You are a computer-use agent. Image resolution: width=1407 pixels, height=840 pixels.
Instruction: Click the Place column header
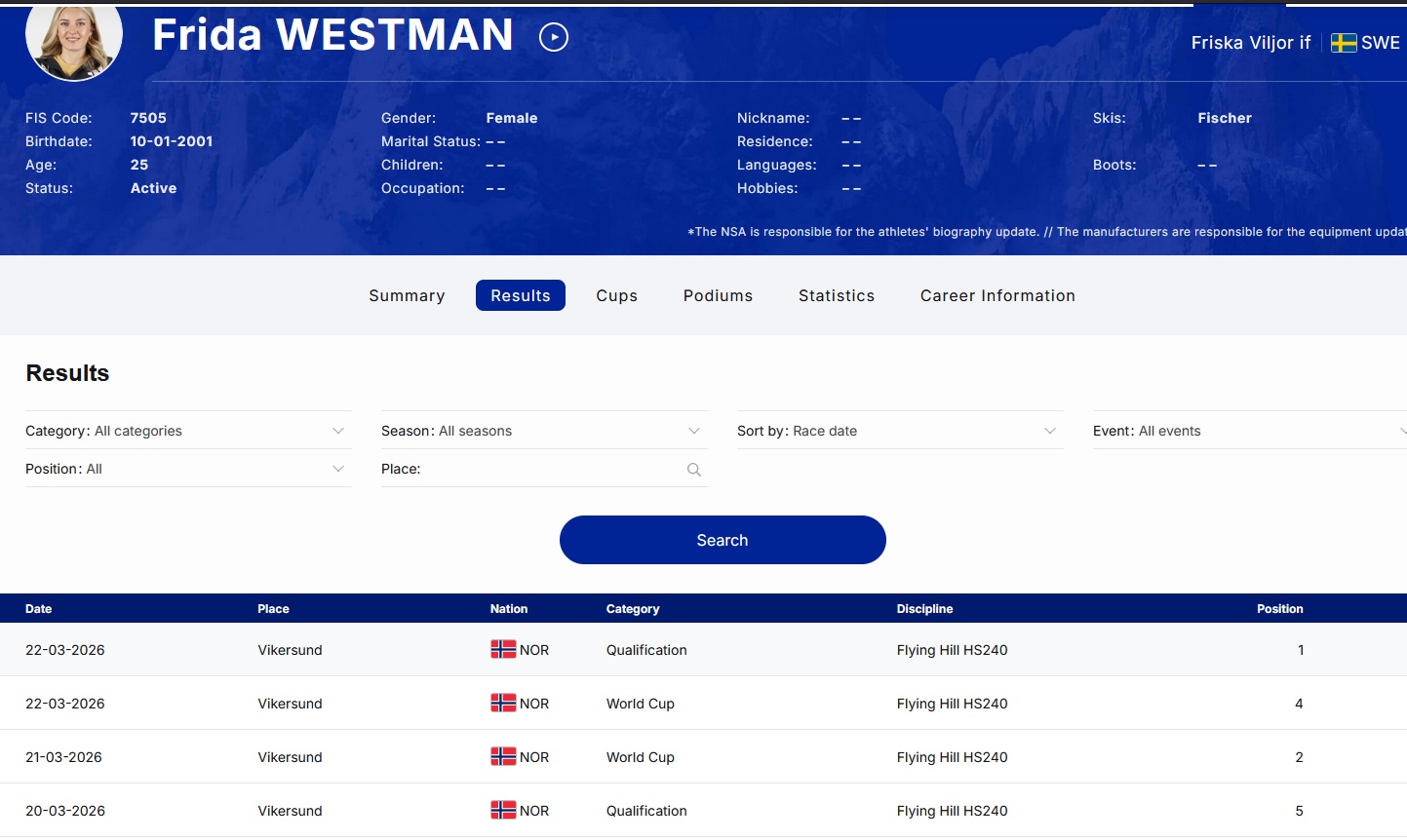[273, 609]
